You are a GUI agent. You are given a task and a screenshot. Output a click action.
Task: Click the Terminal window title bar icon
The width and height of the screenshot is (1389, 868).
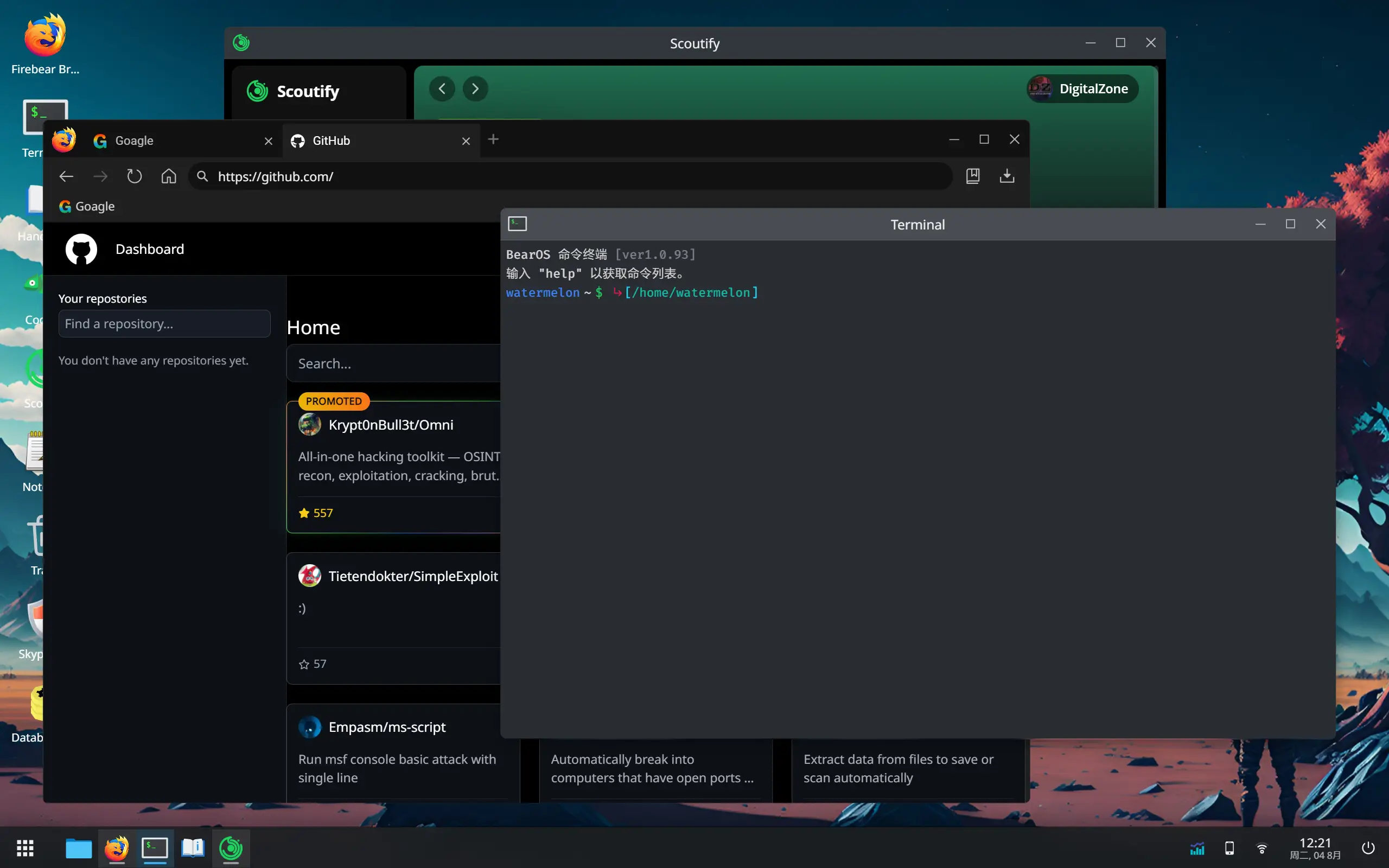[517, 224]
